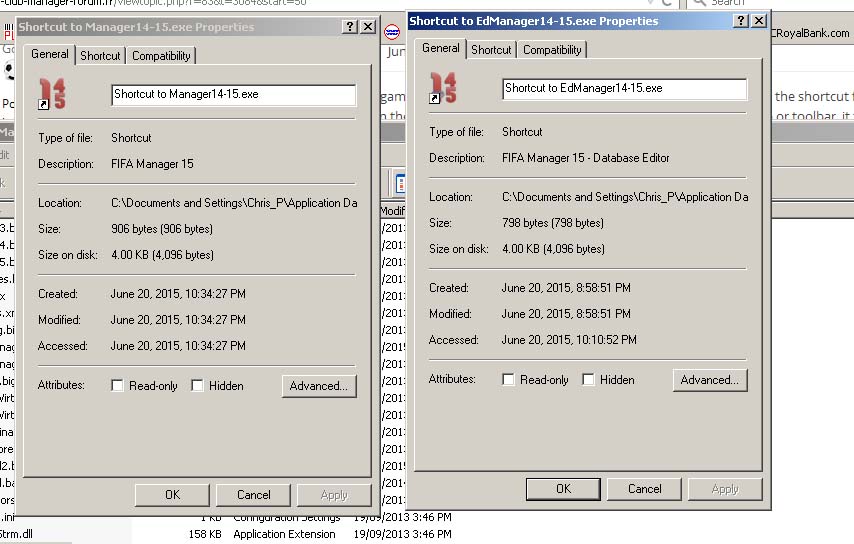Click the name field 'Shortcut to EdManager14-15.exe'
This screenshot has height=544, width=854.
tap(625, 89)
